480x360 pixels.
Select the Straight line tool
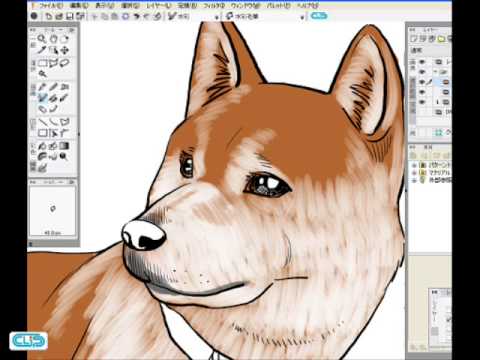click(42, 122)
